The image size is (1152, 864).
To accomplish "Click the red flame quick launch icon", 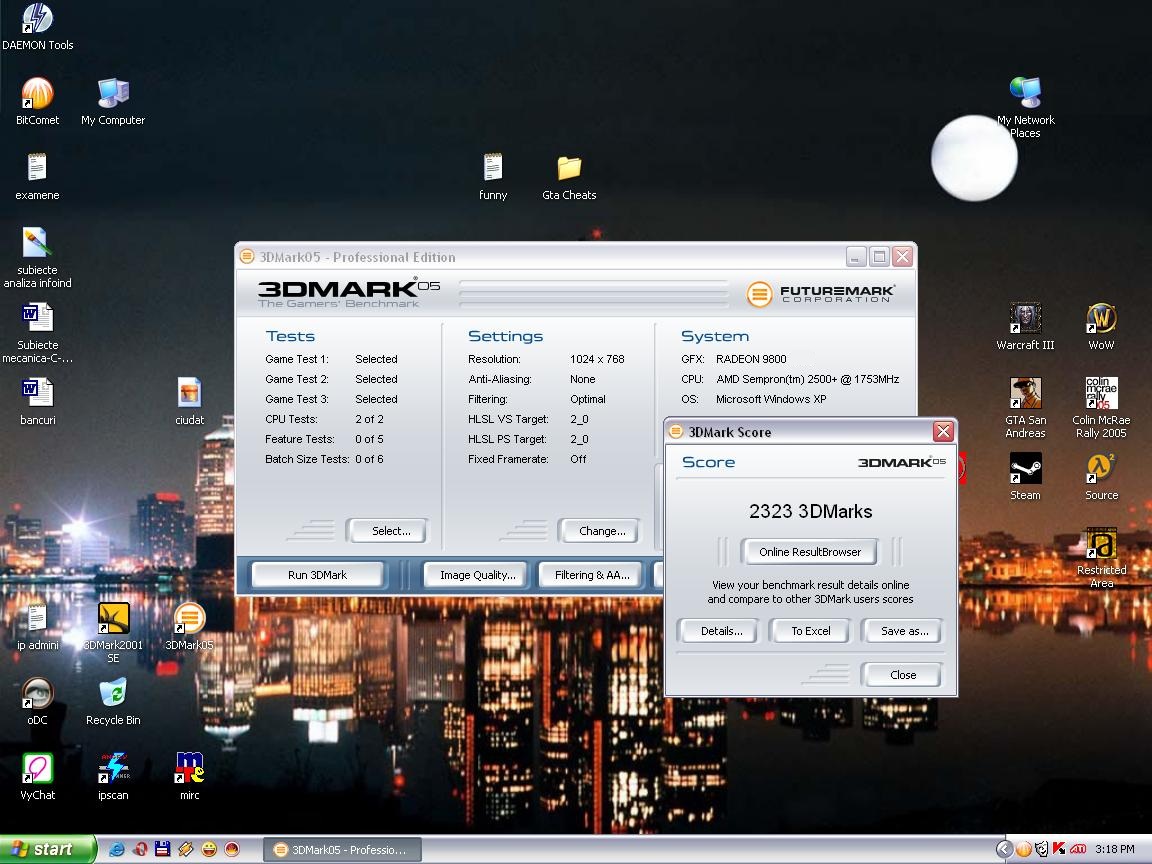I will tap(232, 849).
